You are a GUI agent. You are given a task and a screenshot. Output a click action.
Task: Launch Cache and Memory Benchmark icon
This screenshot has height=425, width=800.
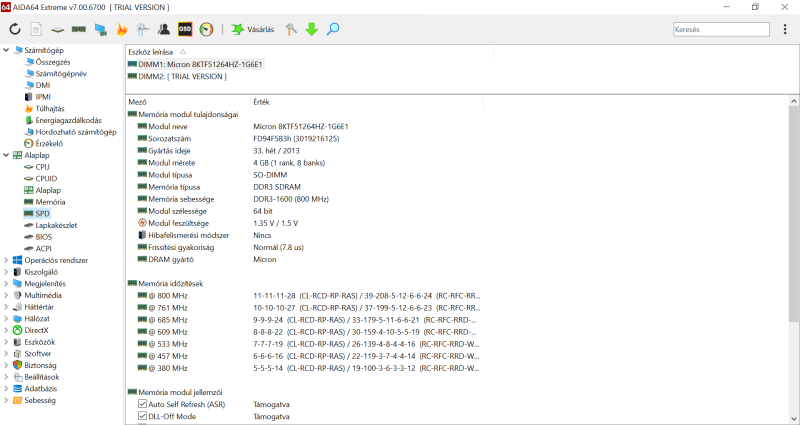click(x=78, y=29)
